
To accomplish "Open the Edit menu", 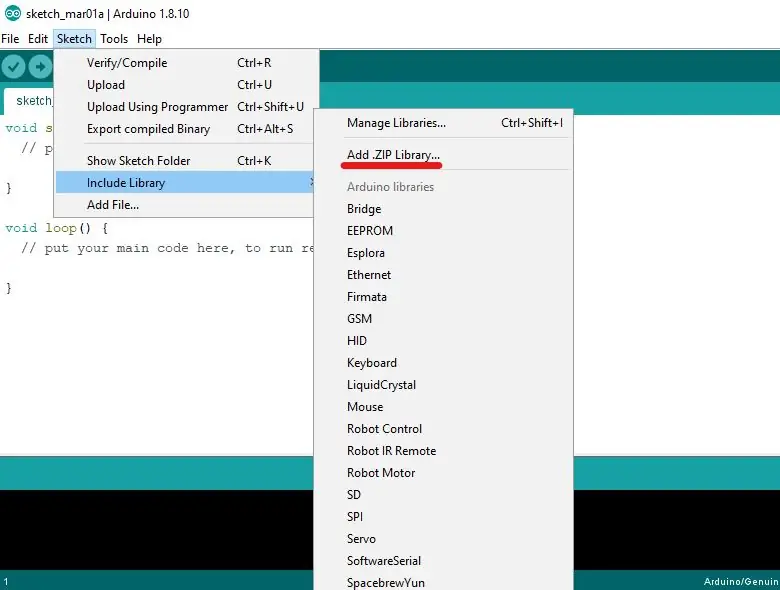I will click(38, 39).
